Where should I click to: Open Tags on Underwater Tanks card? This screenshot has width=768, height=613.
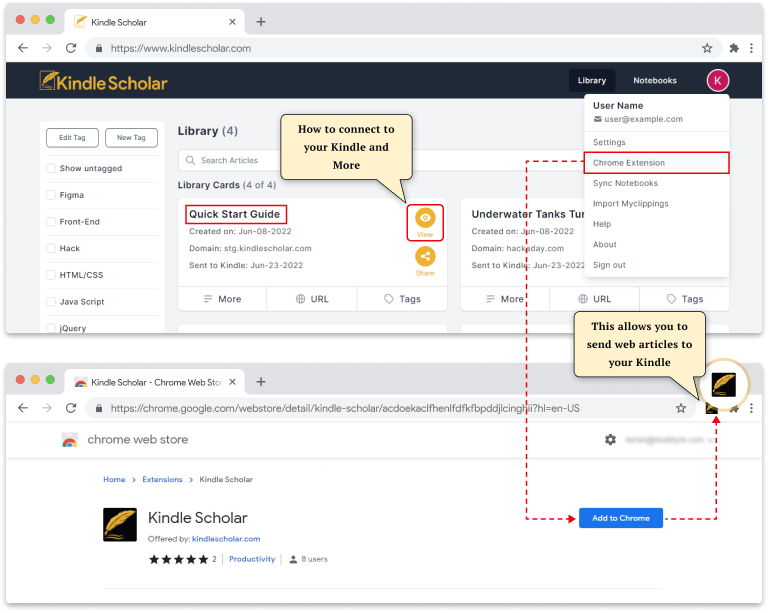click(685, 299)
